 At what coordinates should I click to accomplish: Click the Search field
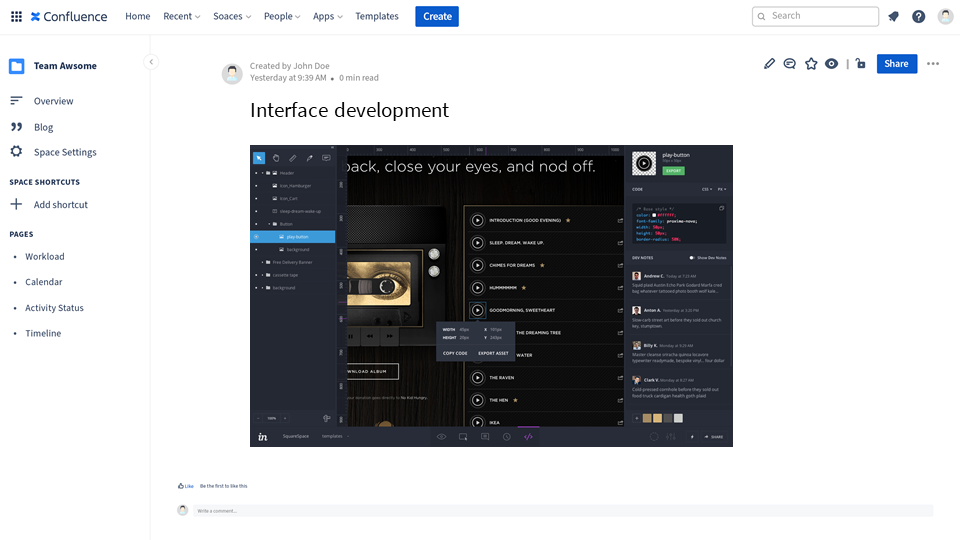click(x=816, y=17)
